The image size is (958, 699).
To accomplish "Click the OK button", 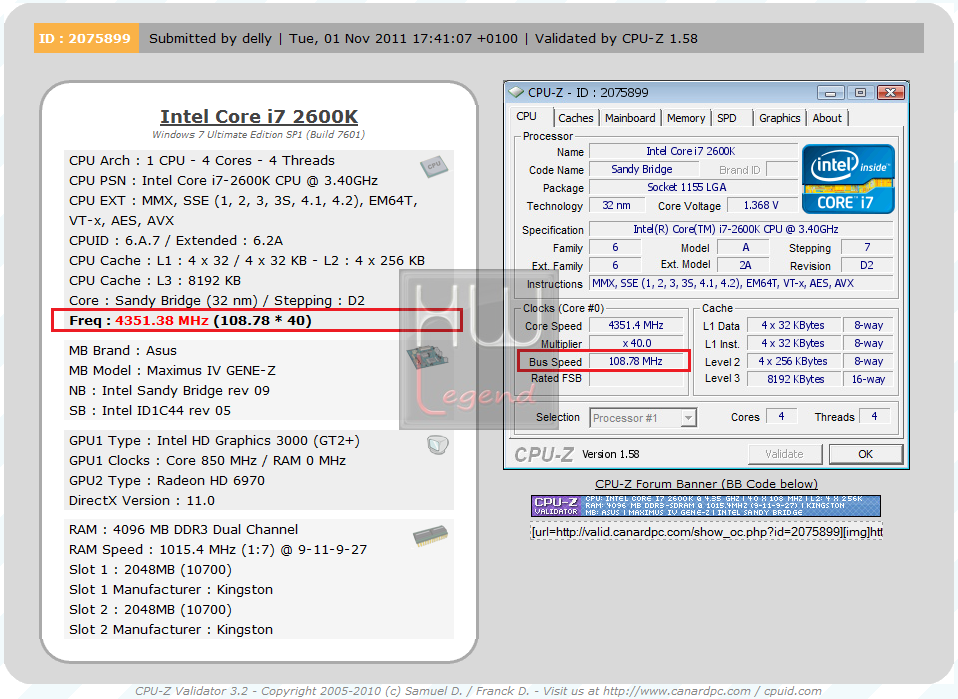I will pos(865,454).
